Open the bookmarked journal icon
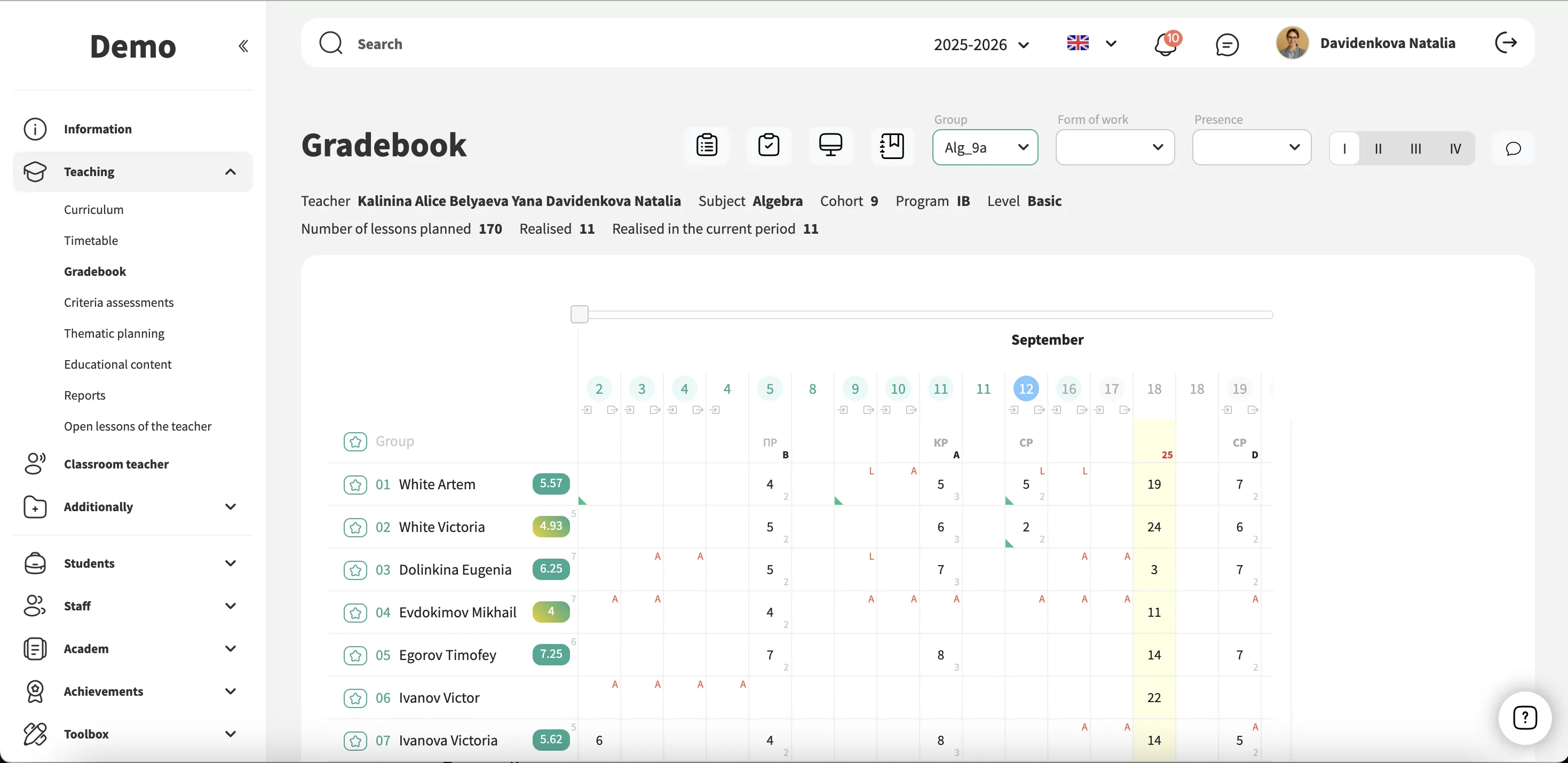1568x763 pixels. coord(892,146)
